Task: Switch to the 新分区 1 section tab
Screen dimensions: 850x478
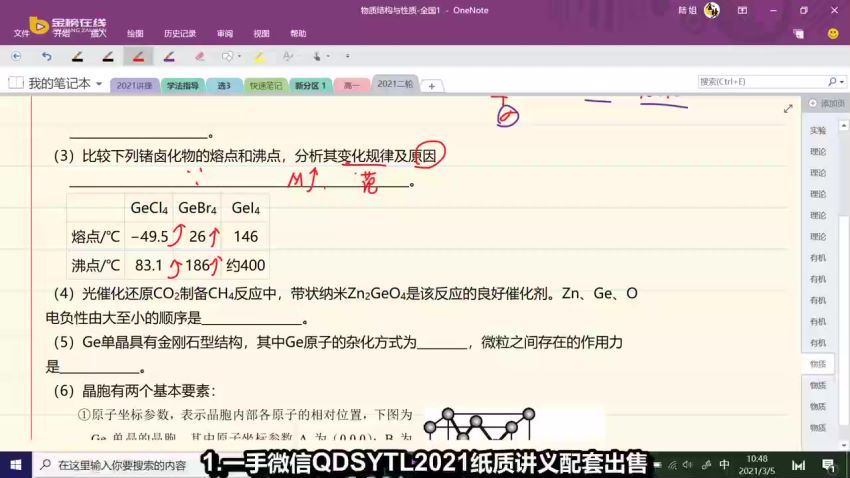Action: [x=311, y=86]
